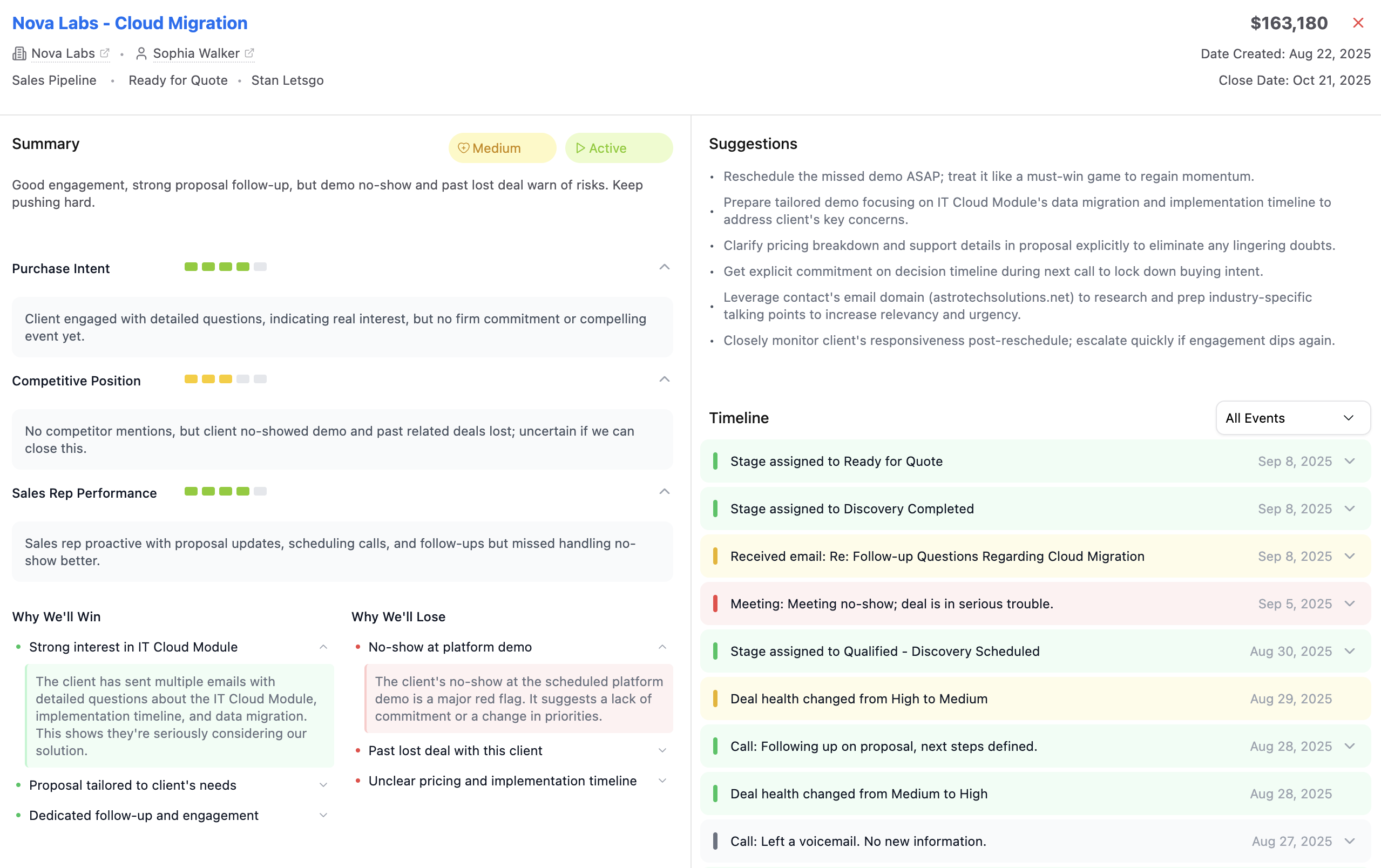
Task: Click the Nova Labs company building icon
Action: click(19, 54)
